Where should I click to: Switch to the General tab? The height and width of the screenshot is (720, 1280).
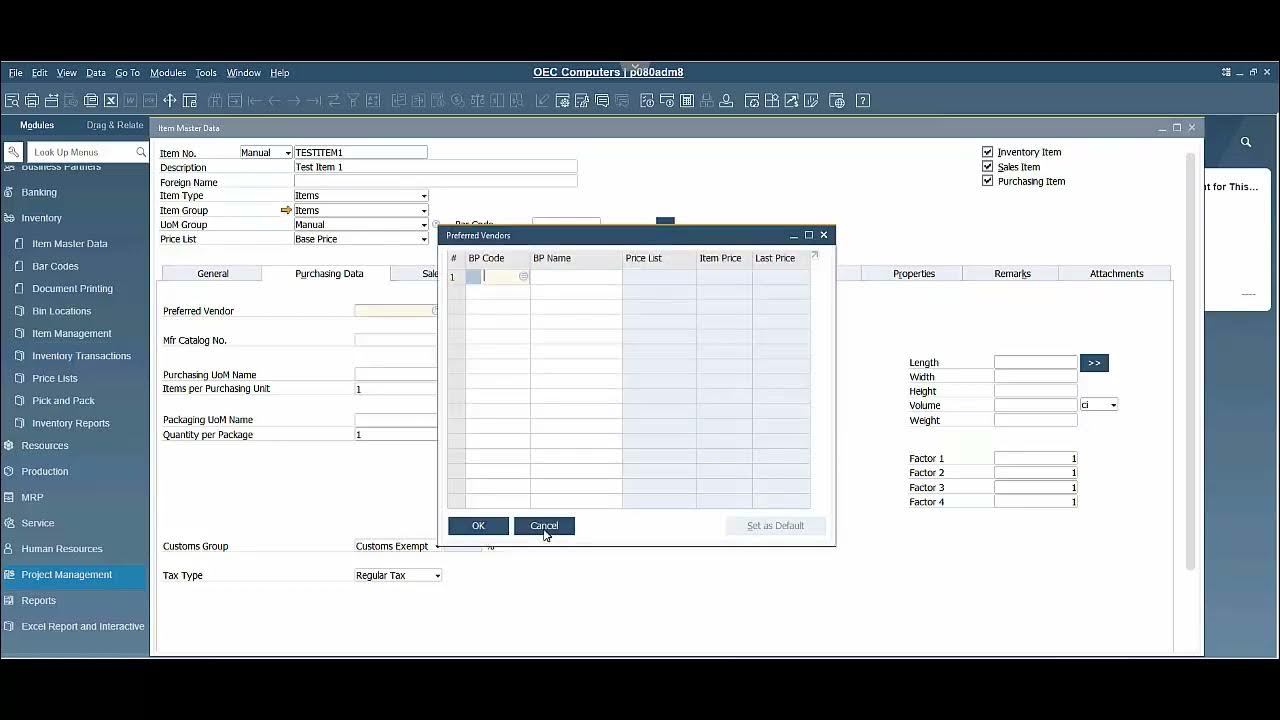point(212,273)
